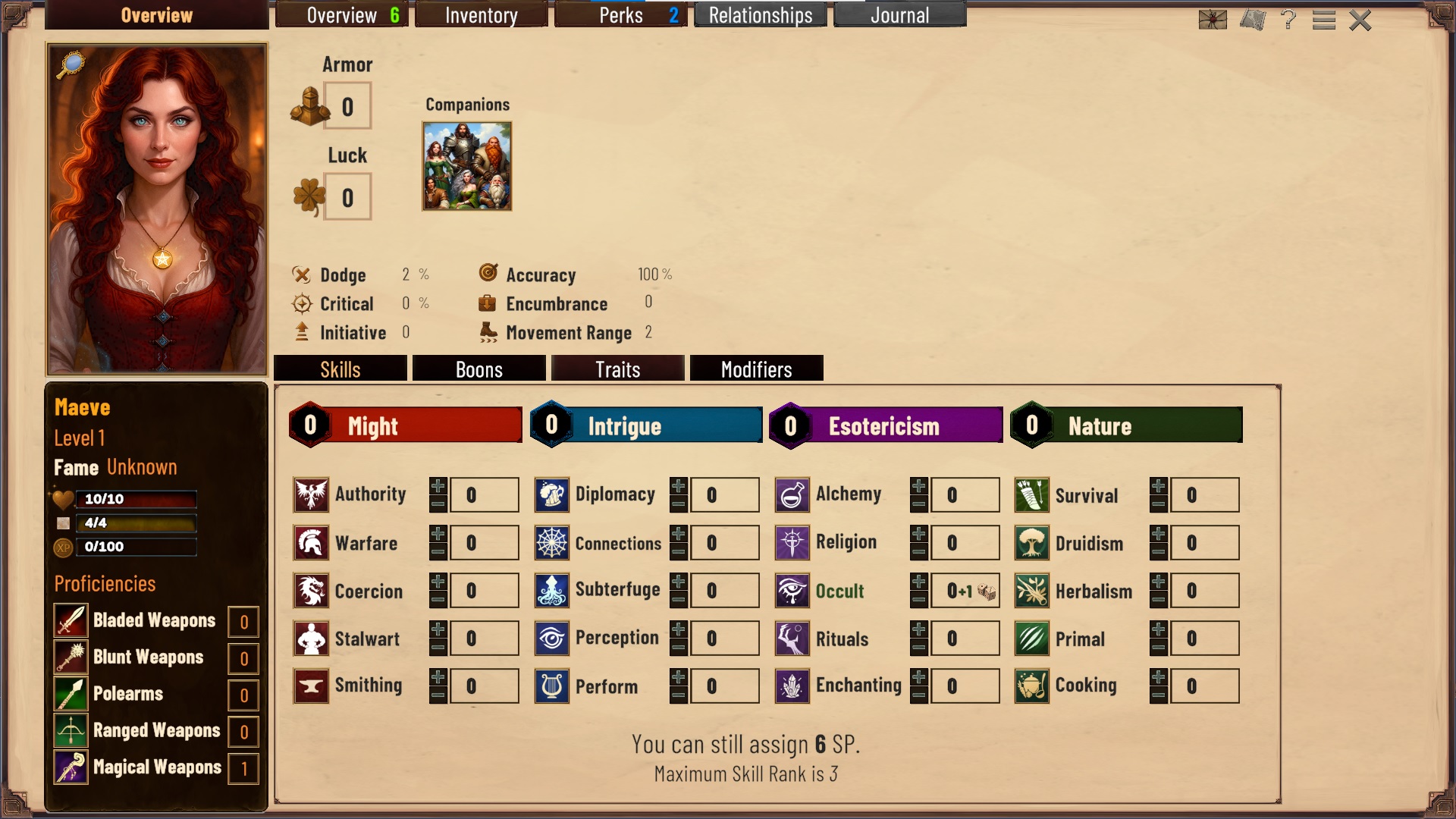This screenshot has width=1456, height=819.
Task: Click the Might category header
Action: tap(406, 425)
